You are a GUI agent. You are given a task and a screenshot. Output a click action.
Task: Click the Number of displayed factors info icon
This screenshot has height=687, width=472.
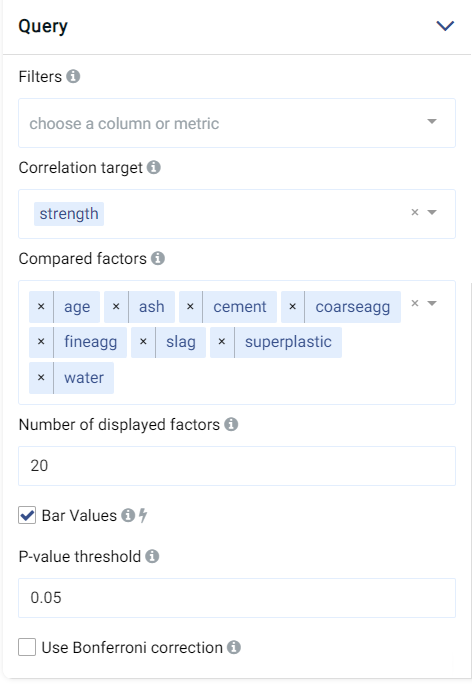231,424
